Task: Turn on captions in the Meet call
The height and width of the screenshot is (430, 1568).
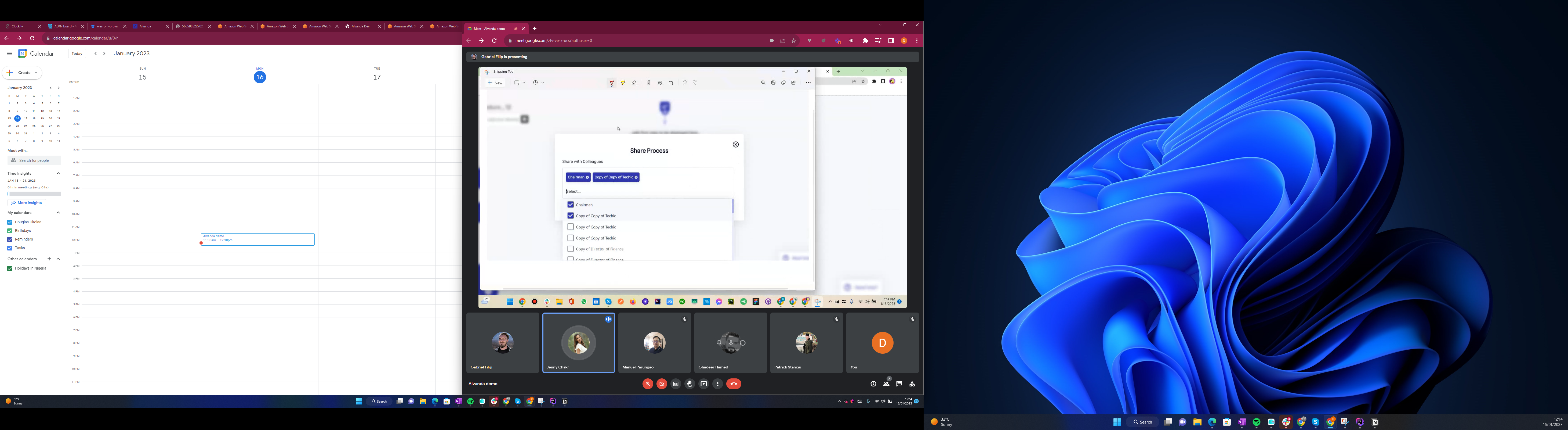Action: pyautogui.click(x=676, y=384)
